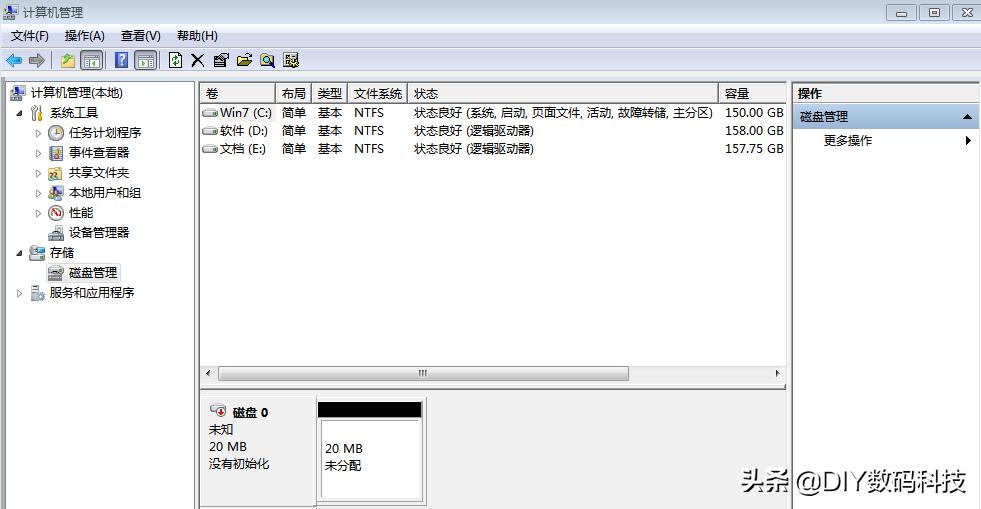The width and height of the screenshot is (981, 509).
Task: Click the last toolbar settings icon
Action: [x=291, y=60]
